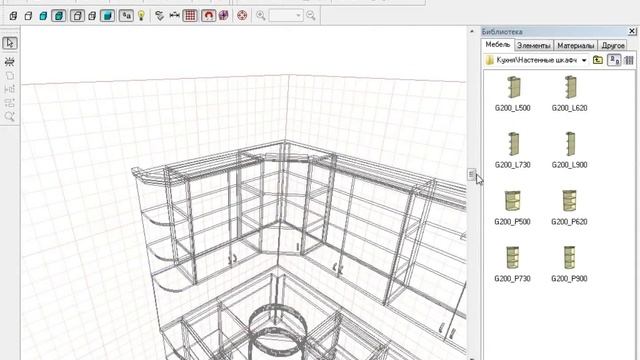
Task: Select the G200_P900 cabinet thumbnail
Action: tap(569, 257)
